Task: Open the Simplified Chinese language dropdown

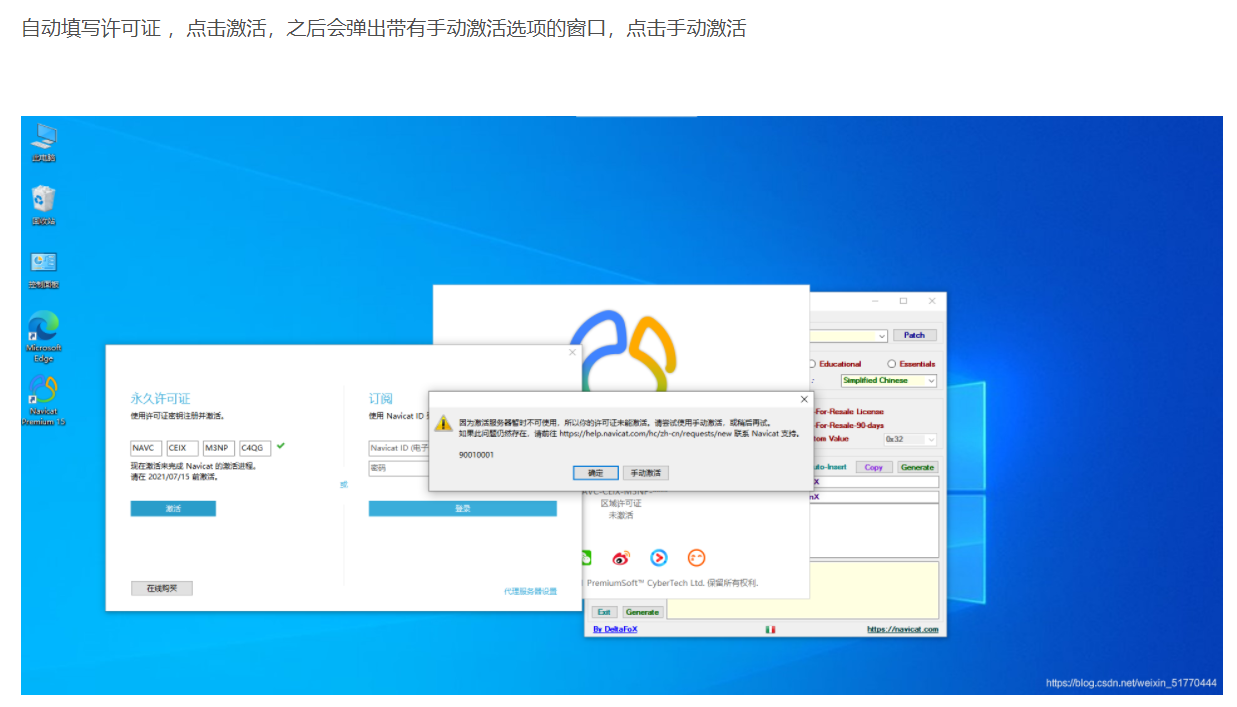Action: click(888, 380)
